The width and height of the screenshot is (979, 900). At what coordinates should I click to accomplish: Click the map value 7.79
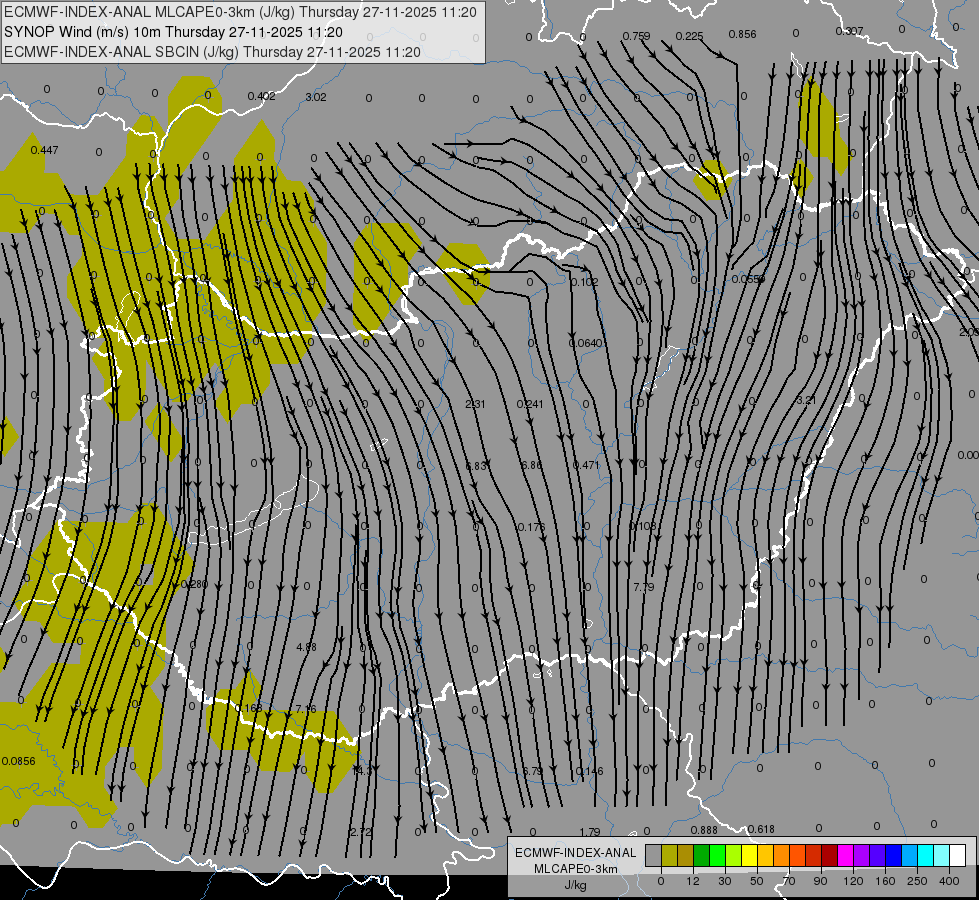[x=644, y=587]
